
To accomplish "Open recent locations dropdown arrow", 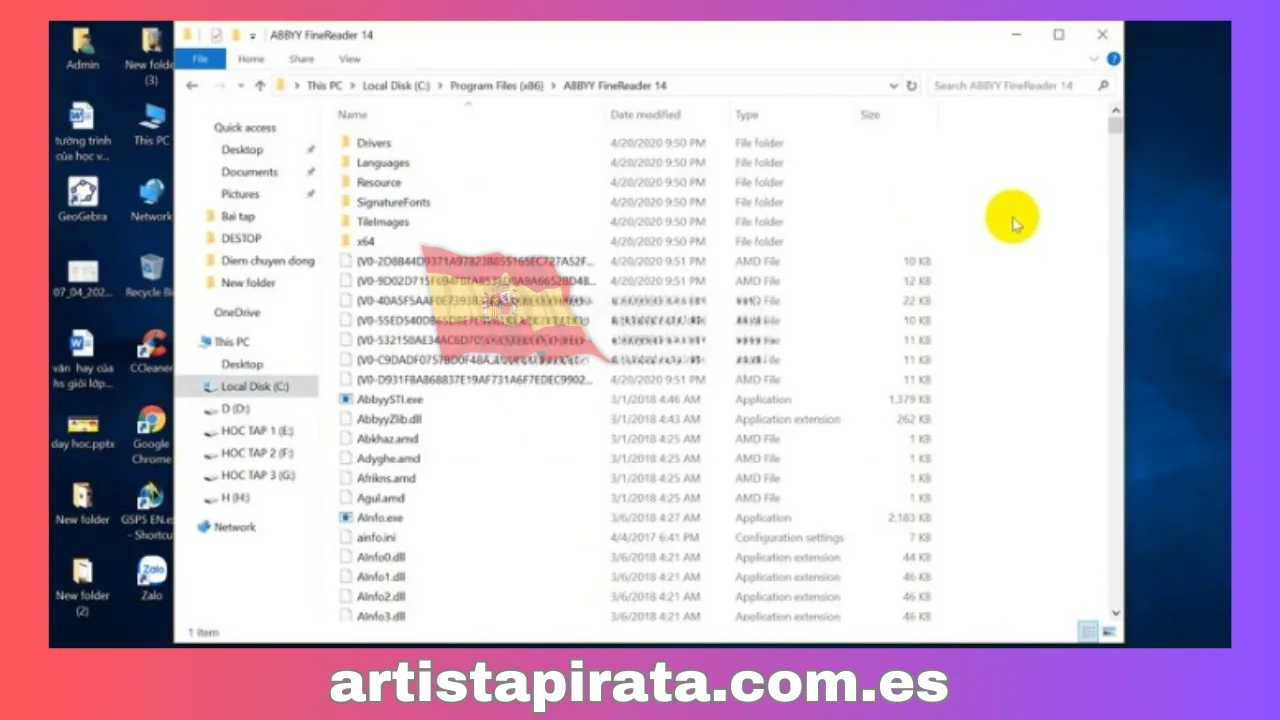I will (241, 86).
